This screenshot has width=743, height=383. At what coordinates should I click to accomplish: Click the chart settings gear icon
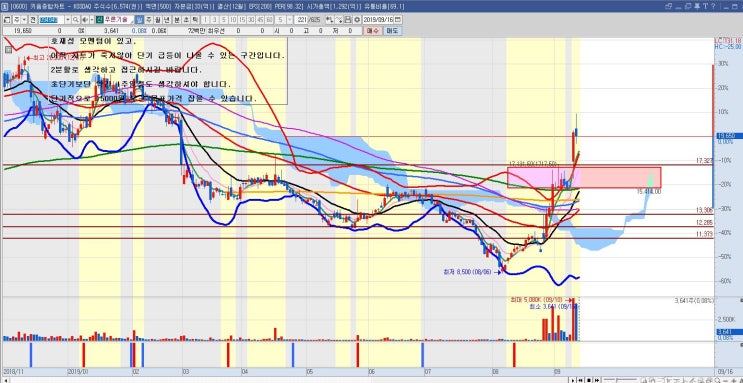pyautogui.click(x=357, y=20)
